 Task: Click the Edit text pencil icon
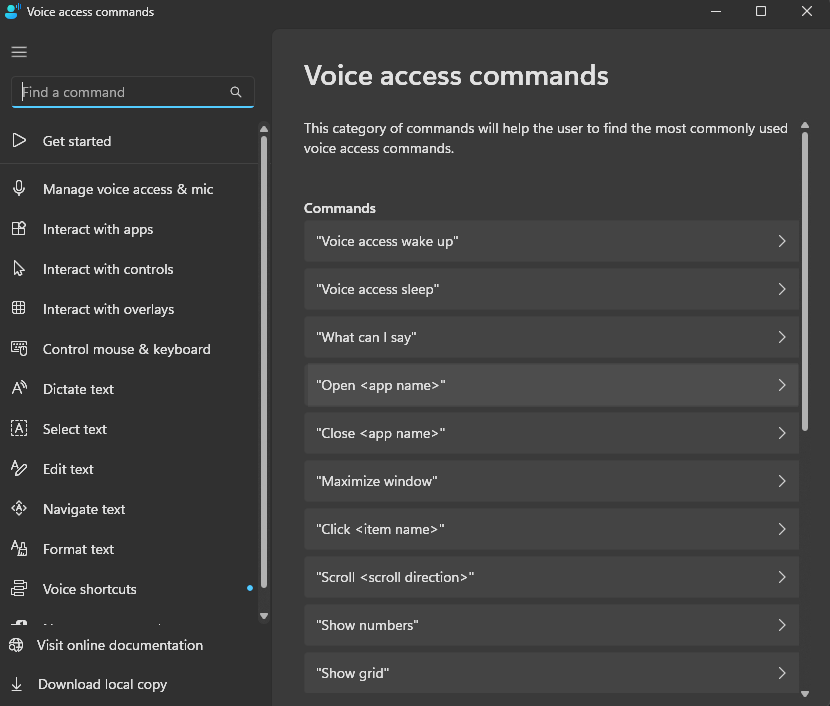[x=19, y=469]
